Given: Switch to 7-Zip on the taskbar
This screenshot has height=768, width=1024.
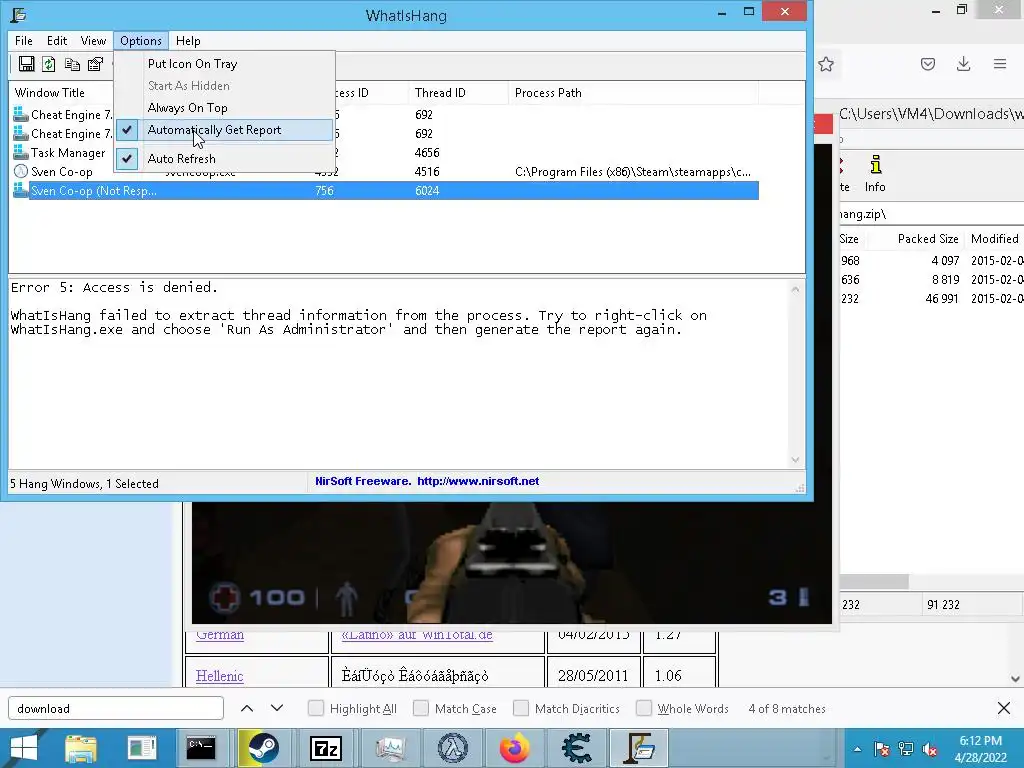Looking at the screenshot, I should (325, 748).
